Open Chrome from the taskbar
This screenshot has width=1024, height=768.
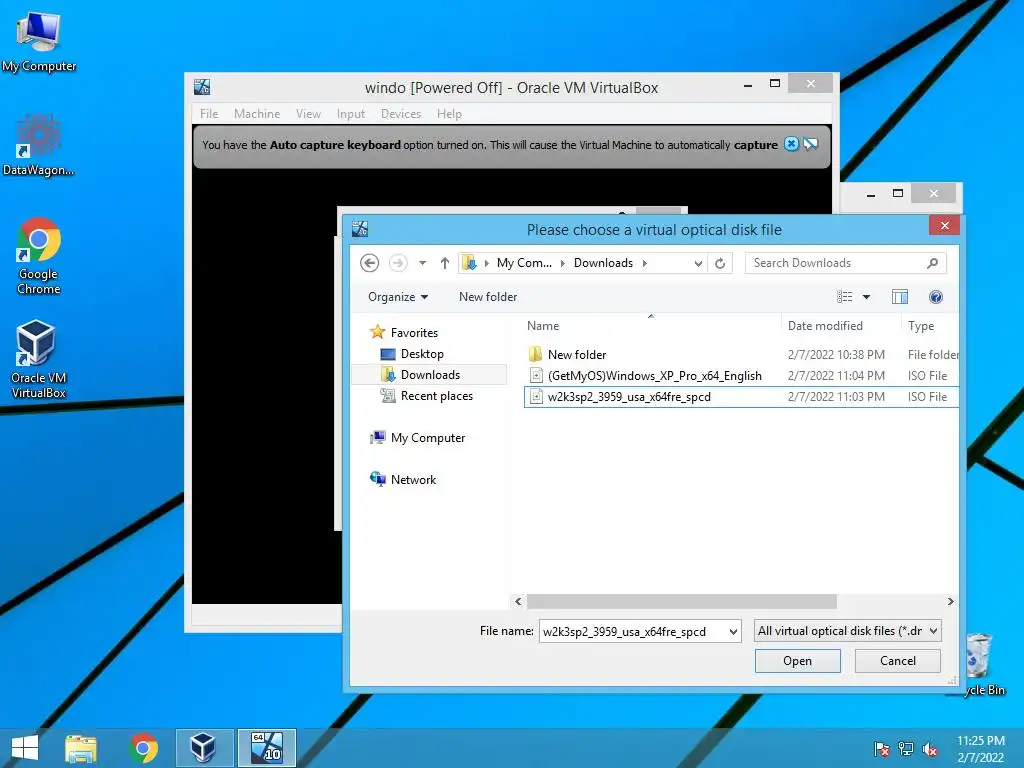[144, 748]
